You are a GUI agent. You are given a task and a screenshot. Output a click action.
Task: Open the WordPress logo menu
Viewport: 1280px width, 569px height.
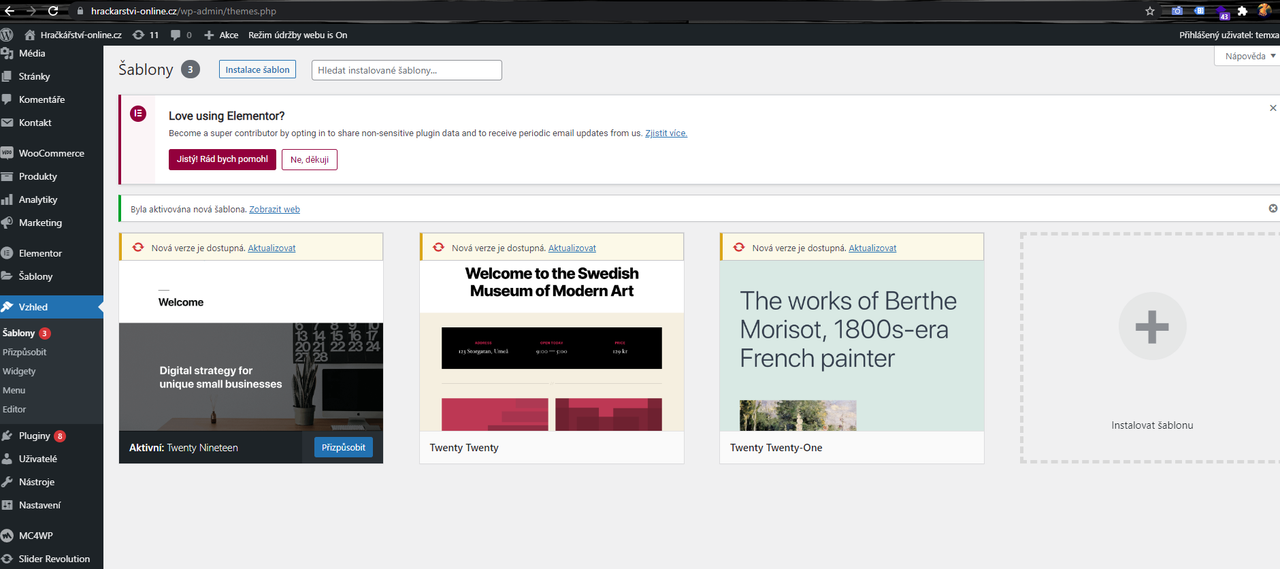click(x=8, y=35)
